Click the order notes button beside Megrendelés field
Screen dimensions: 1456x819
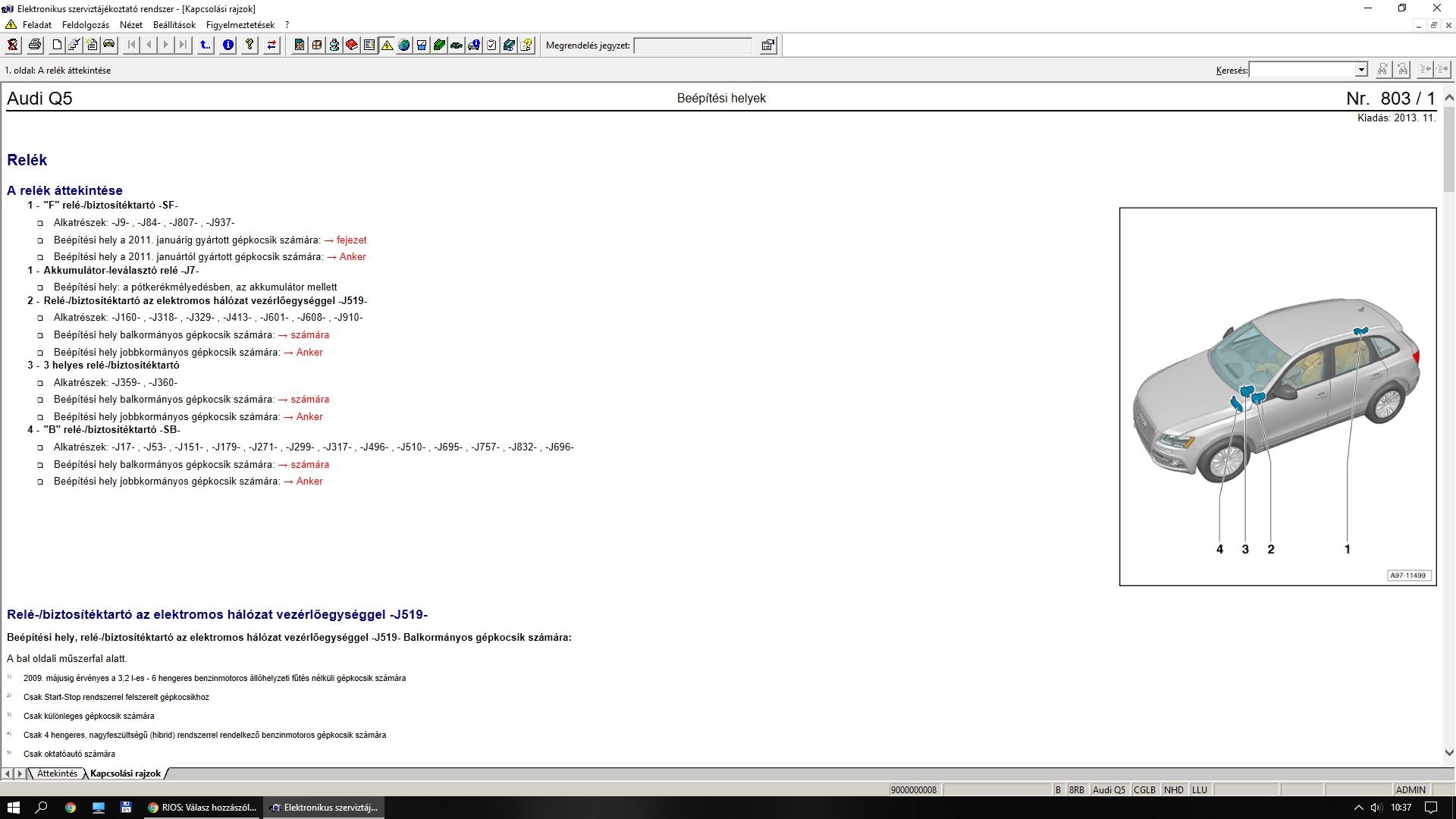click(x=768, y=45)
